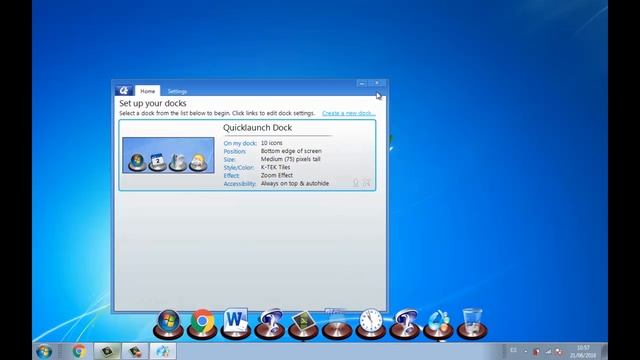Click the 'Create a new dock...' link
This screenshot has width=640, height=360.
tap(349, 113)
